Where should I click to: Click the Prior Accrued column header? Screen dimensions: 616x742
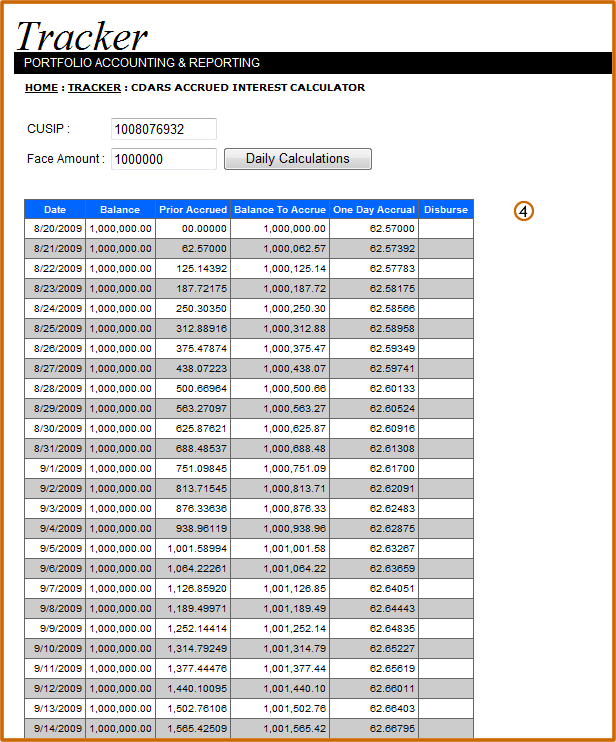tap(193, 209)
